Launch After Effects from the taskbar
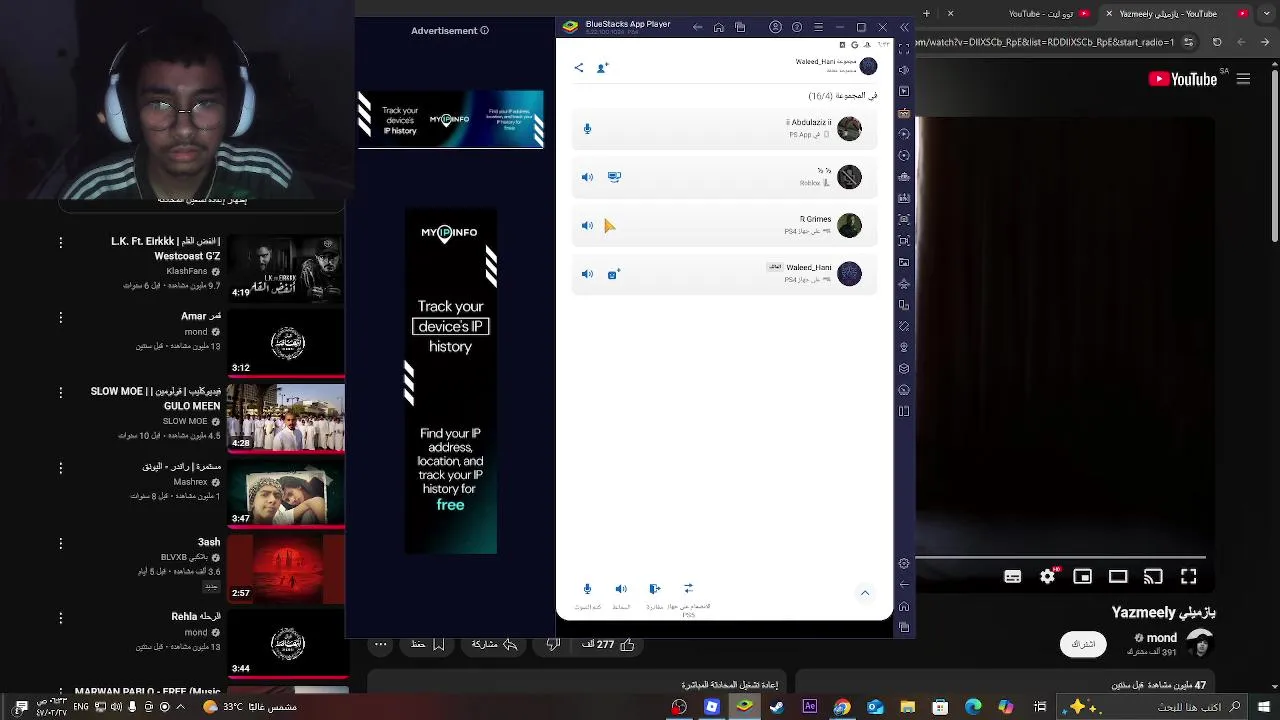Viewport: 1280px width, 720px height. pyautogui.click(x=810, y=706)
